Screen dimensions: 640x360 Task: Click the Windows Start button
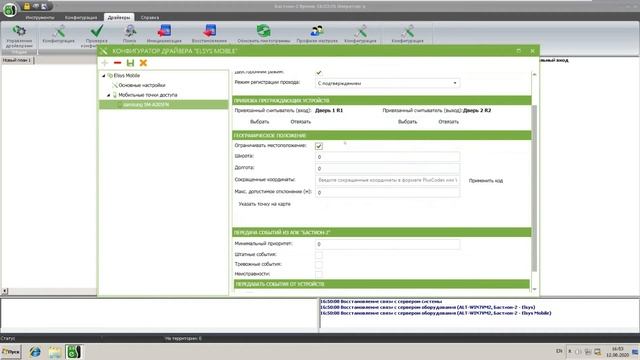point(11,352)
